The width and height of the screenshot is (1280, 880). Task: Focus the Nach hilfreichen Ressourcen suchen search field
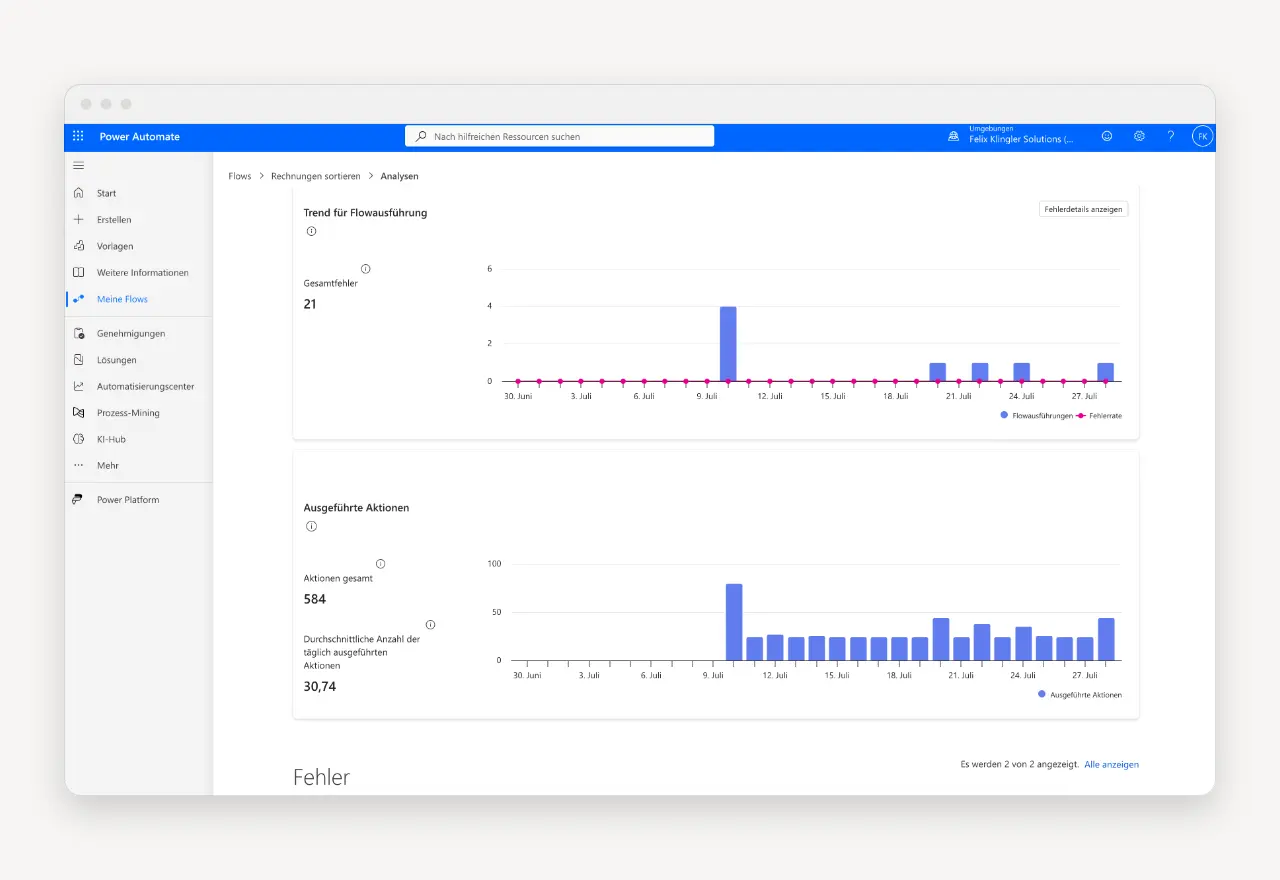coord(560,136)
